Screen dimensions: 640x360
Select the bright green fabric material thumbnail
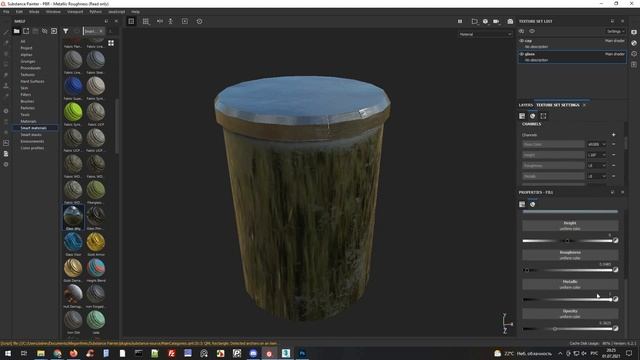pyautogui.click(x=73, y=112)
